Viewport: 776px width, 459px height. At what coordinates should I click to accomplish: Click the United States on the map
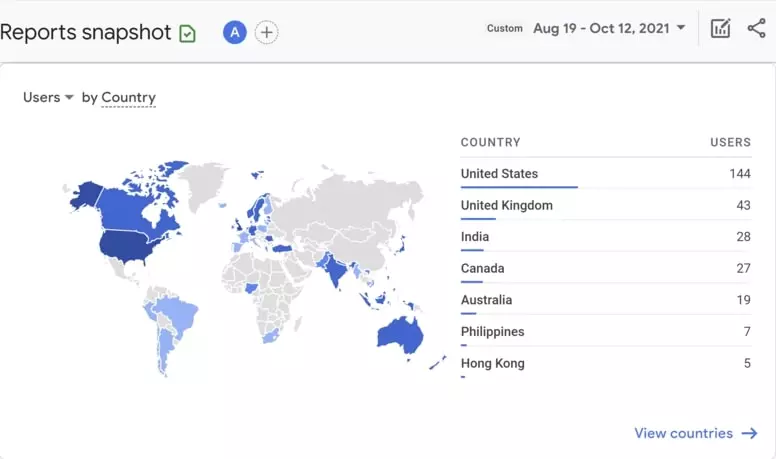pyautogui.click(x=126, y=245)
